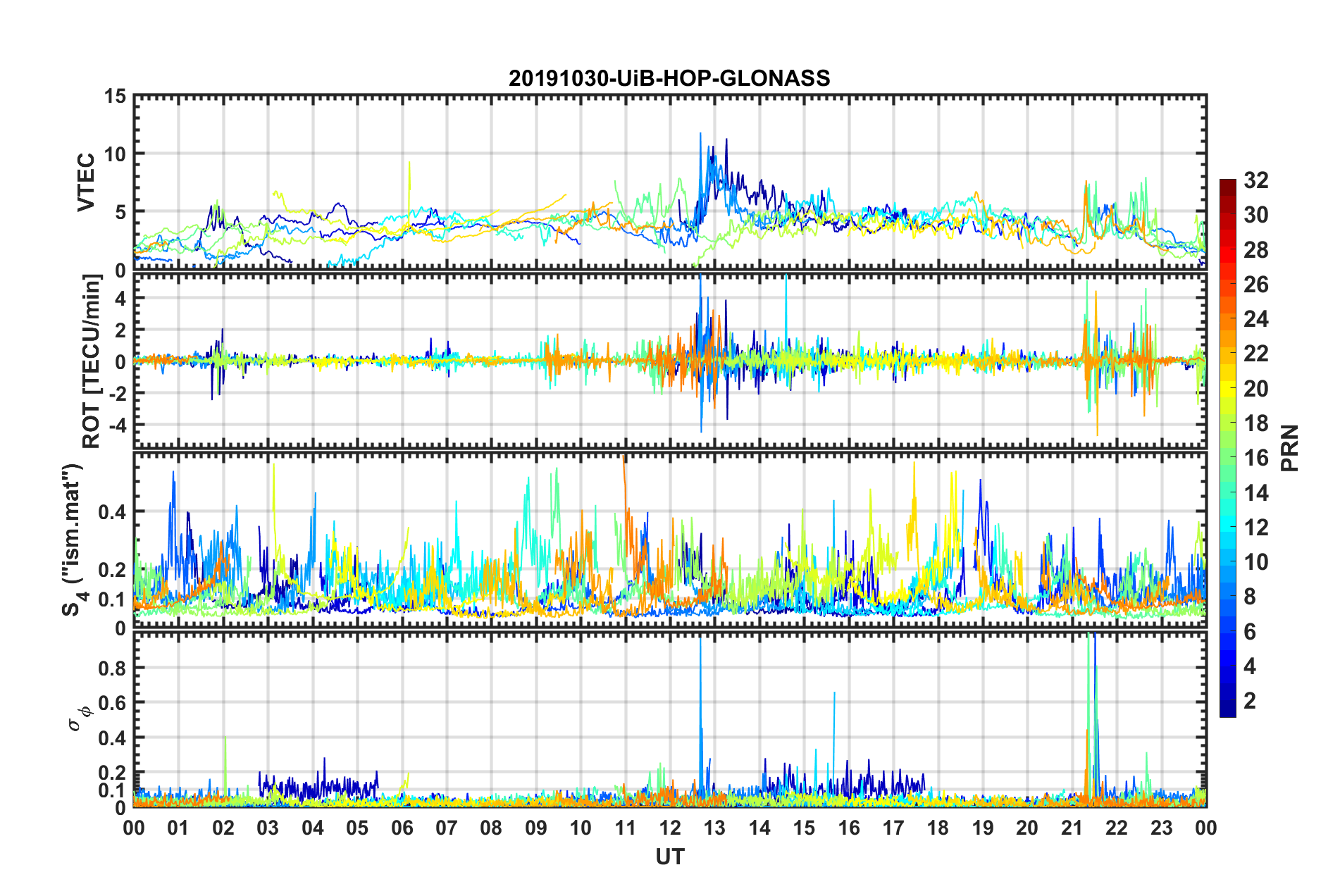Click x-axis tick label 09

[x=535, y=828]
